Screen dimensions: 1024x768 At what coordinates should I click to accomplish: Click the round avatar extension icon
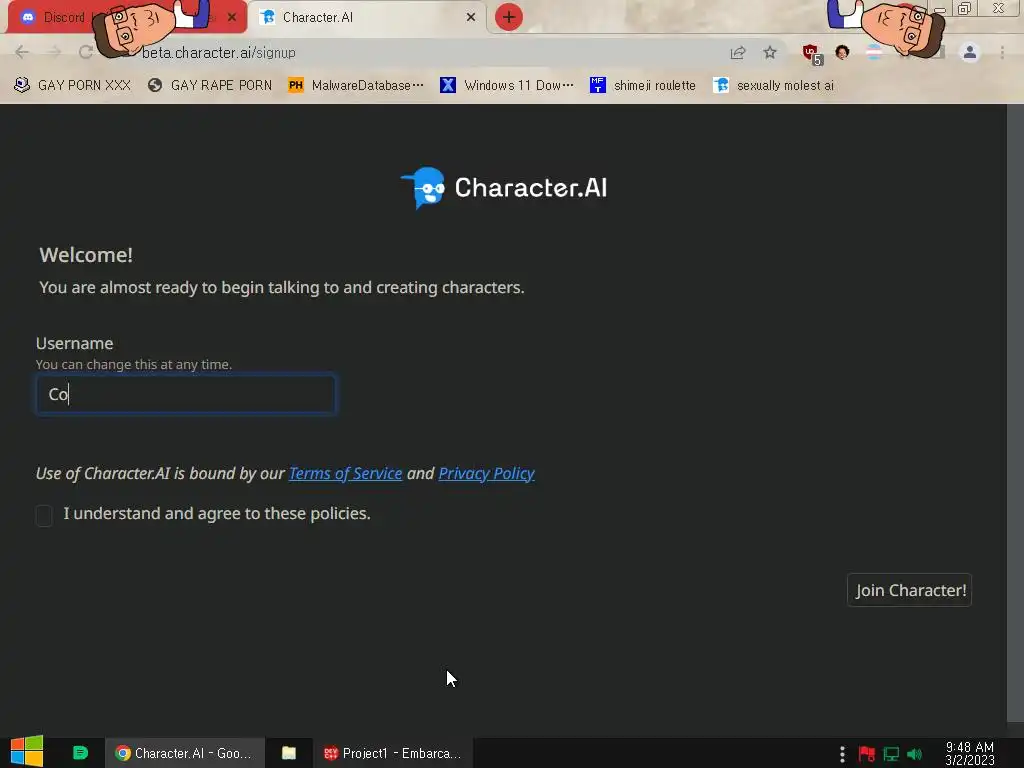point(842,52)
